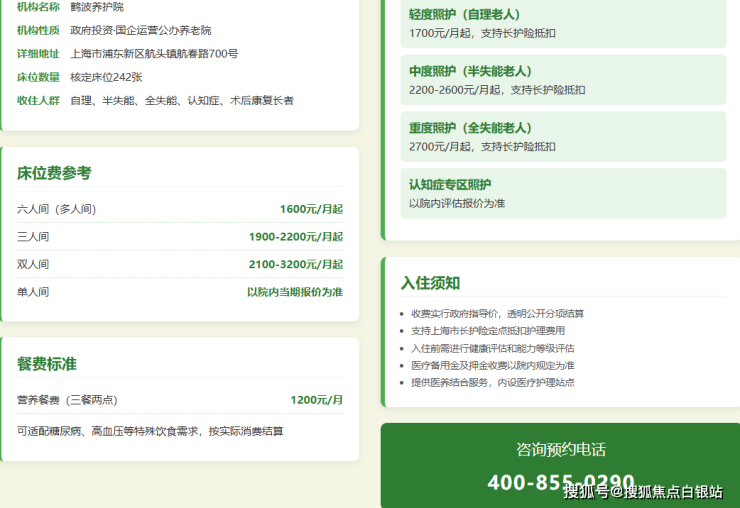Image resolution: width=740 pixels, height=508 pixels.
Task: Click the text 以院内当期报价为准
Action: pos(295,292)
